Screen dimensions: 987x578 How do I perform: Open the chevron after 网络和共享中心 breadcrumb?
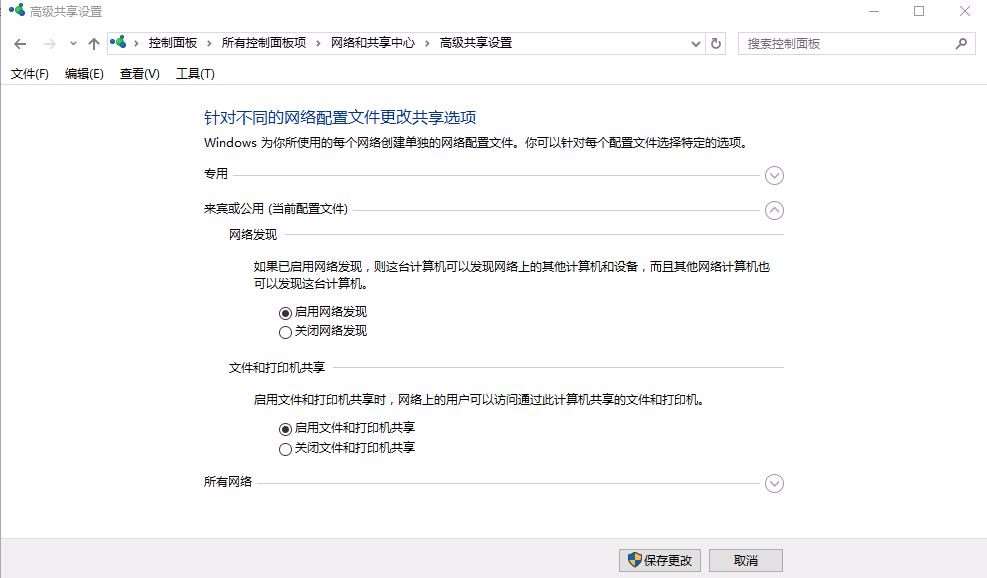click(x=427, y=43)
